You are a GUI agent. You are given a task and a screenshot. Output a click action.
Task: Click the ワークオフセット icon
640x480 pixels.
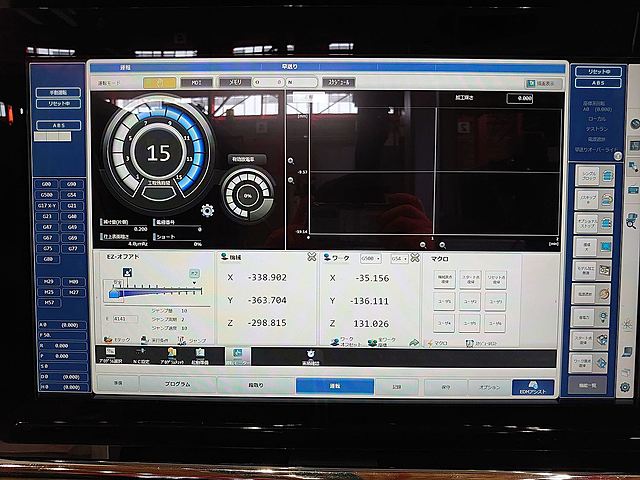click(x=338, y=342)
